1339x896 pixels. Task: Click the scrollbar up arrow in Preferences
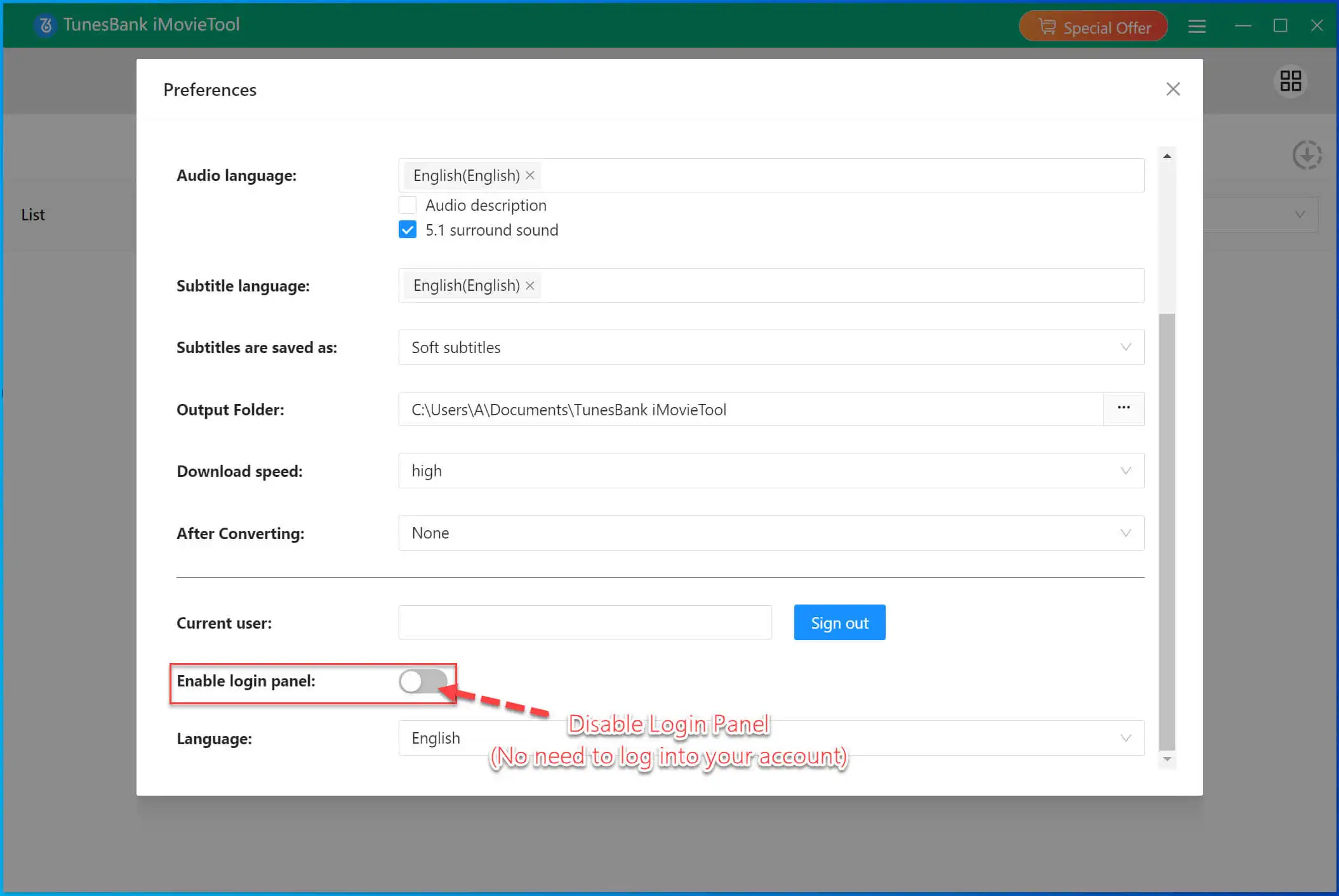(1167, 156)
